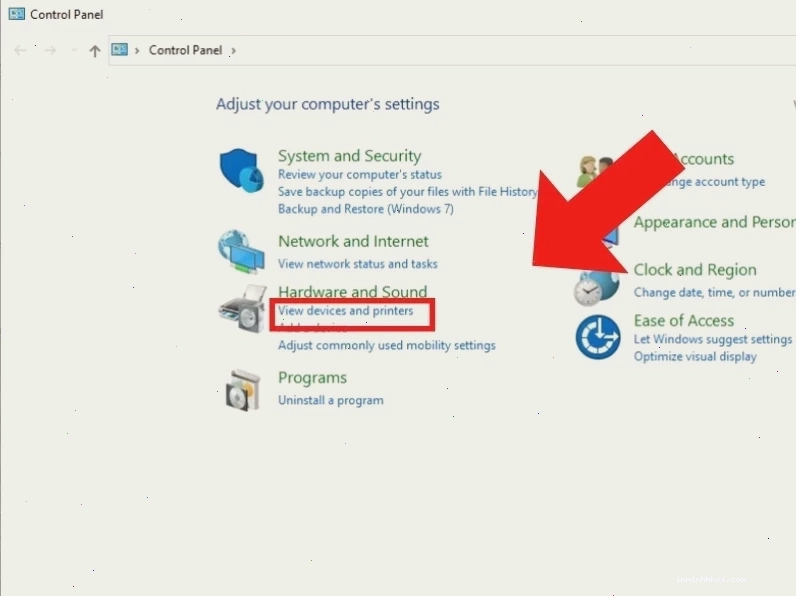
Task: Open Adjust commonly used mobility settings
Action: (386, 346)
